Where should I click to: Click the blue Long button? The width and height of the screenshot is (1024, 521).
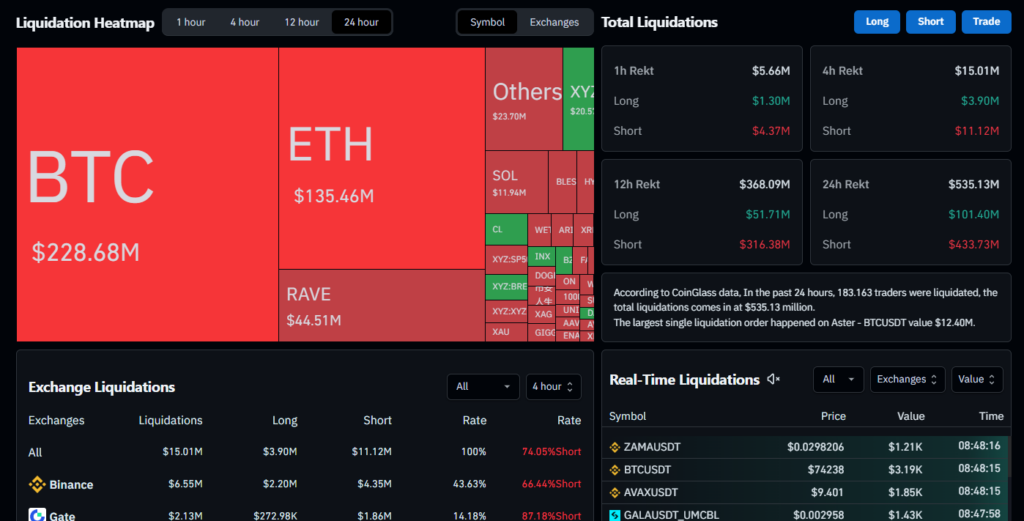876,22
